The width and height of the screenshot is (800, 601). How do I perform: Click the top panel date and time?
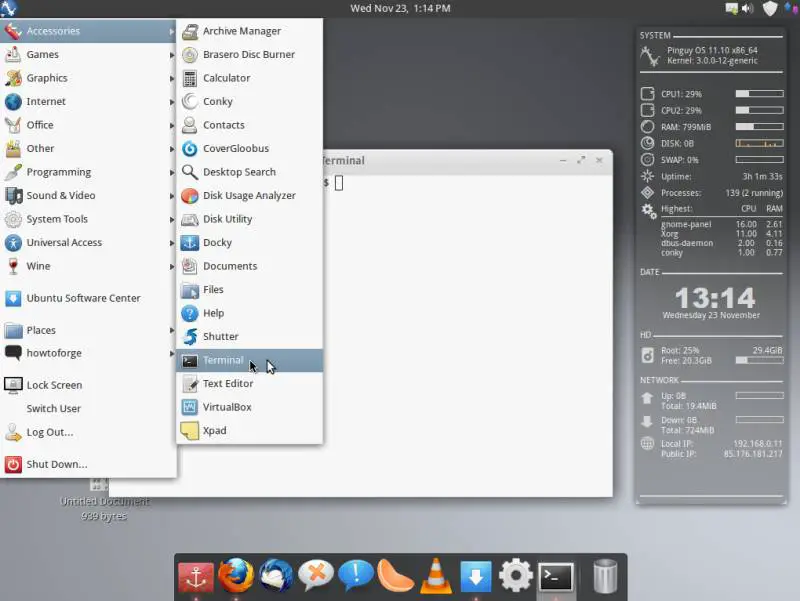click(401, 8)
